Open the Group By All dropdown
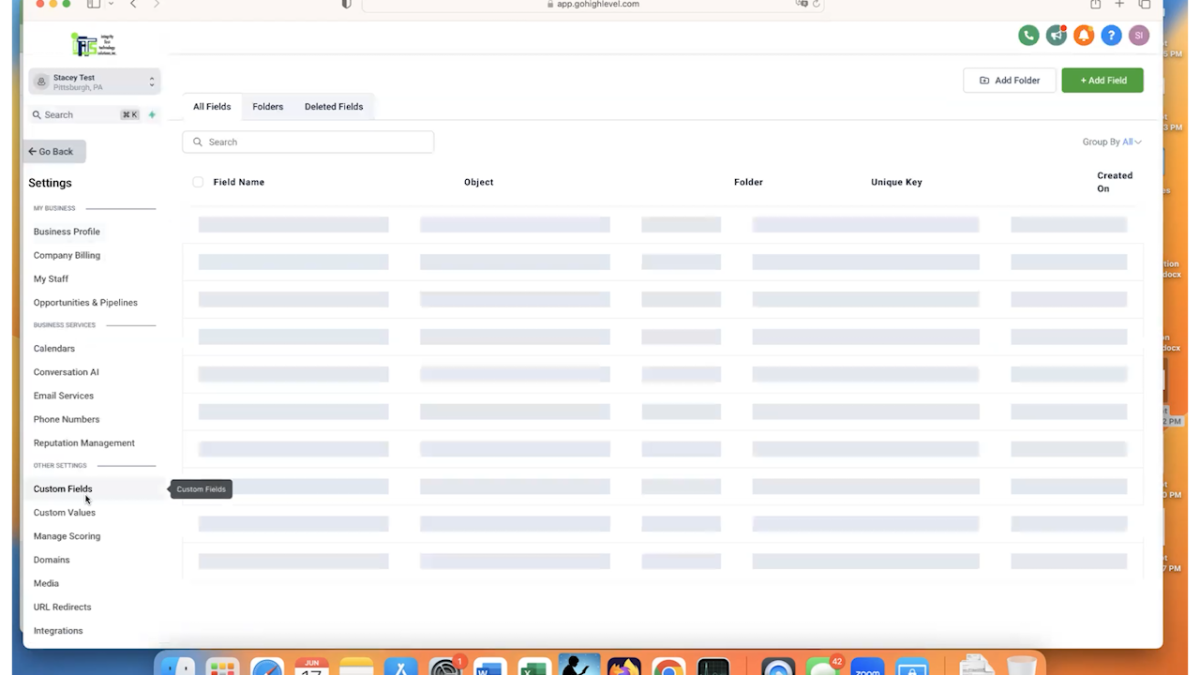1200x675 pixels. tap(1130, 141)
